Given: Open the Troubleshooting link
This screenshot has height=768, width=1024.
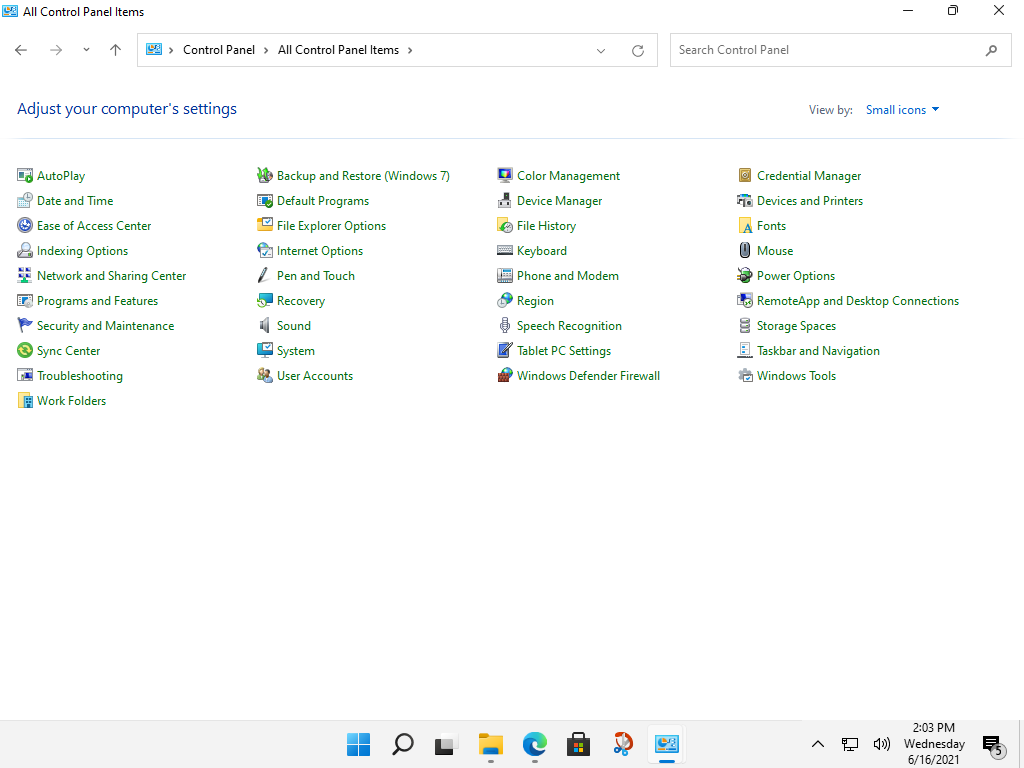Looking at the screenshot, I should [80, 376].
